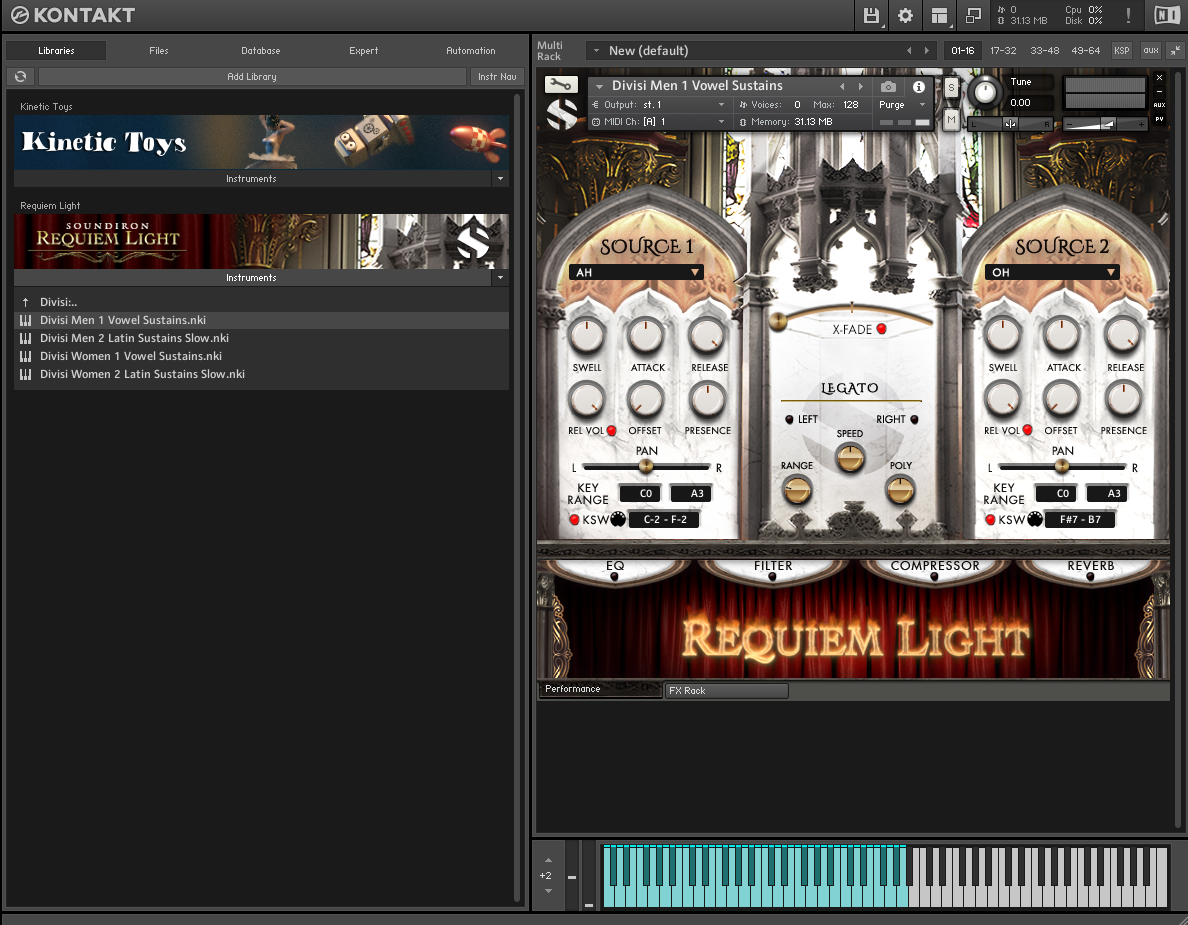This screenshot has height=925, width=1188.
Task: Open the Output st. 1 dropdown
Action: (659, 105)
